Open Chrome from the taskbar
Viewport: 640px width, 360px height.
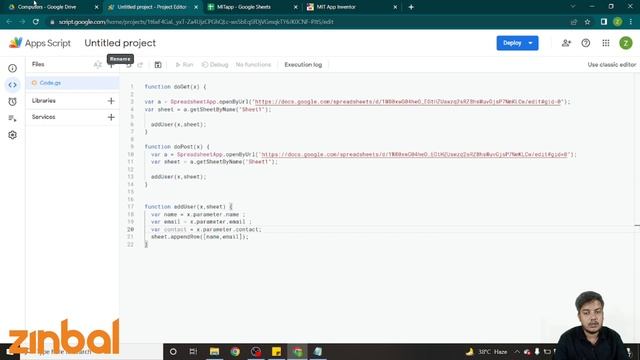[235, 351]
